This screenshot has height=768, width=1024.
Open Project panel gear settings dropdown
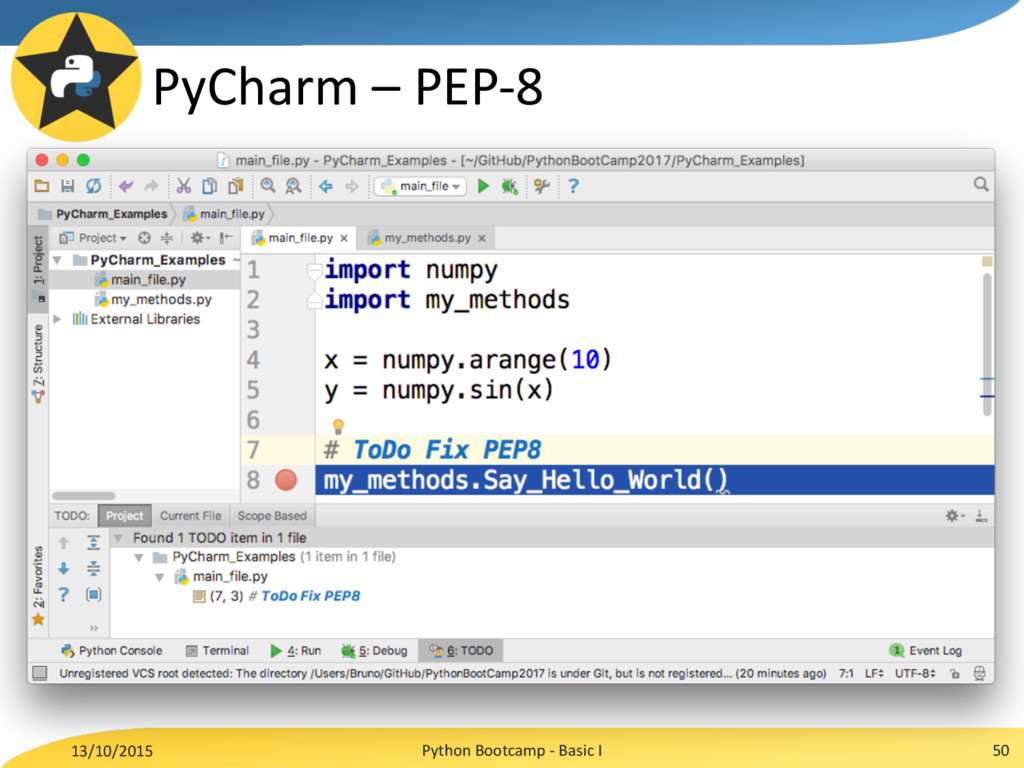pyautogui.click(x=200, y=238)
